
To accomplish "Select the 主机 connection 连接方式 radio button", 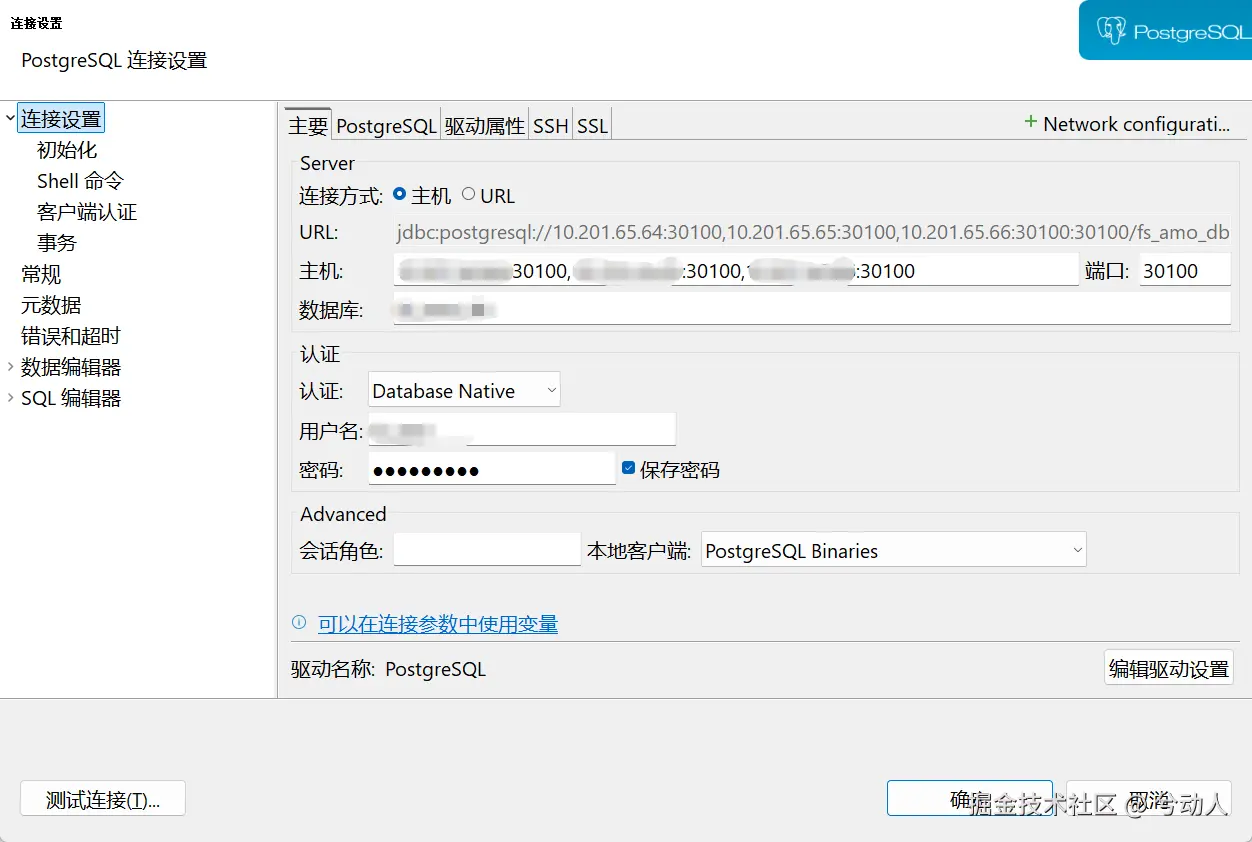I will (x=399, y=195).
